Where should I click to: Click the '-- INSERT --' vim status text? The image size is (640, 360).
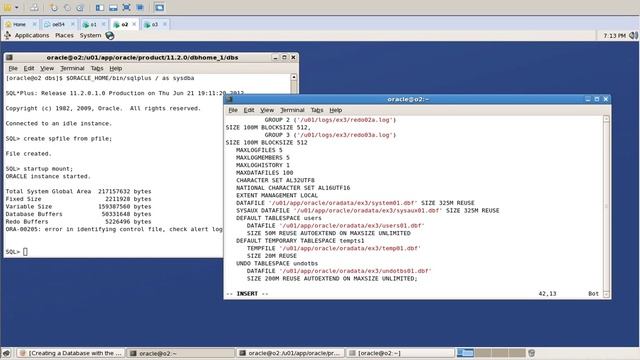click(x=247, y=294)
